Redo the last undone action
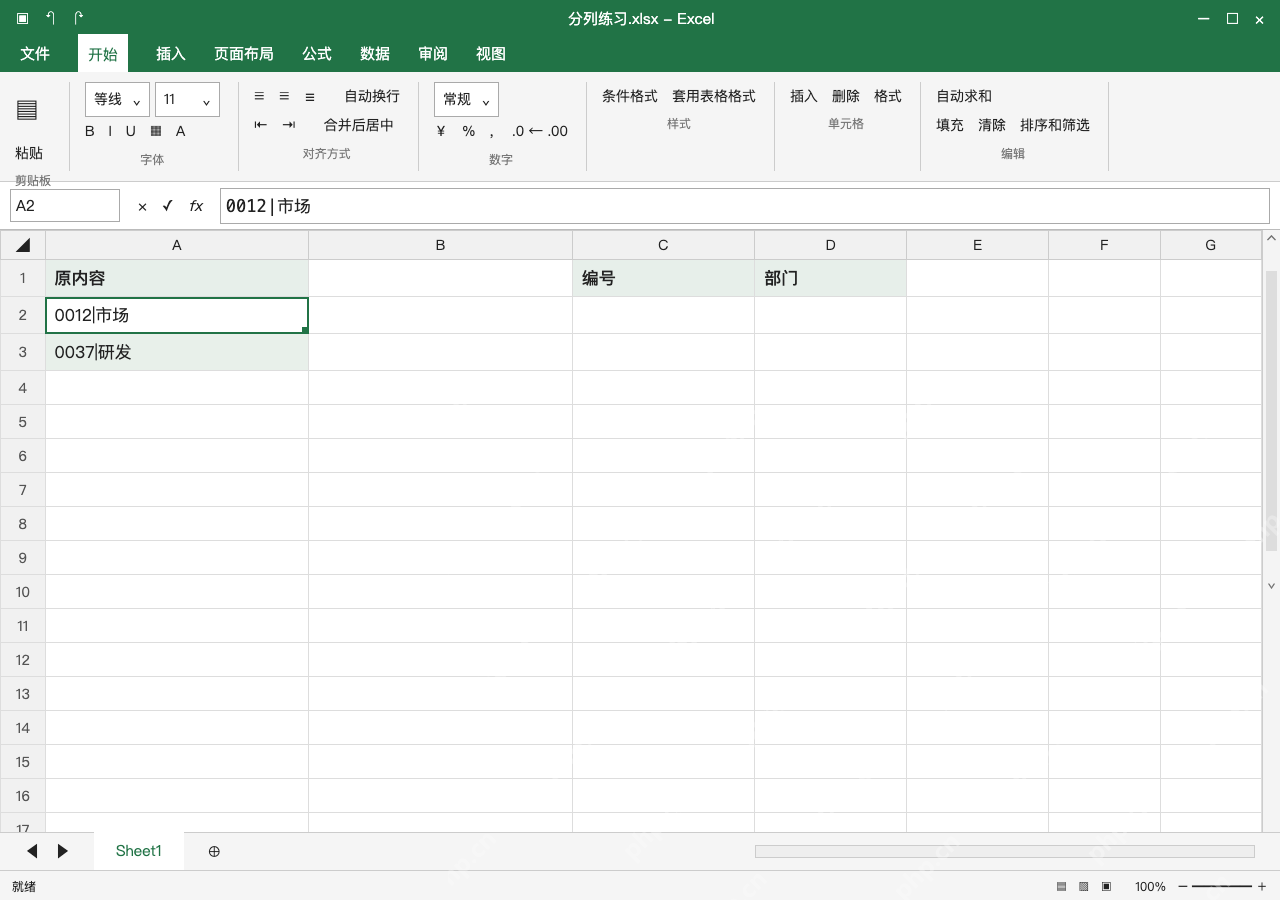Viewport: 1280px width, 900px height. pyautogui.click(x=78, y=18)
